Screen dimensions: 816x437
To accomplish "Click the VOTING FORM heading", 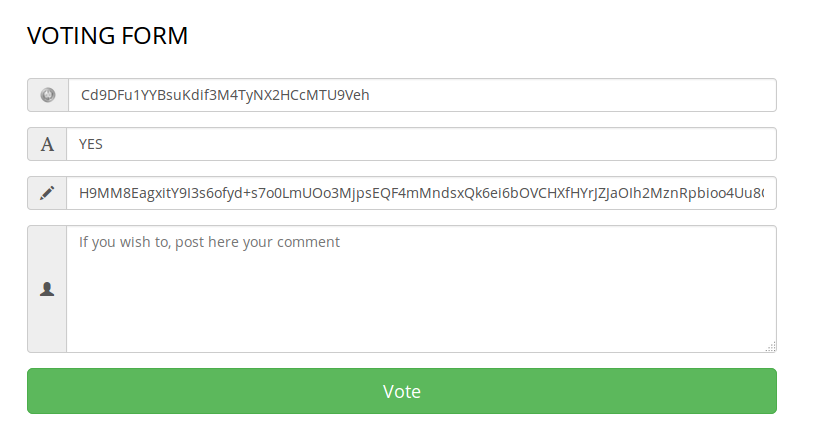I will [x=107, y=36].
